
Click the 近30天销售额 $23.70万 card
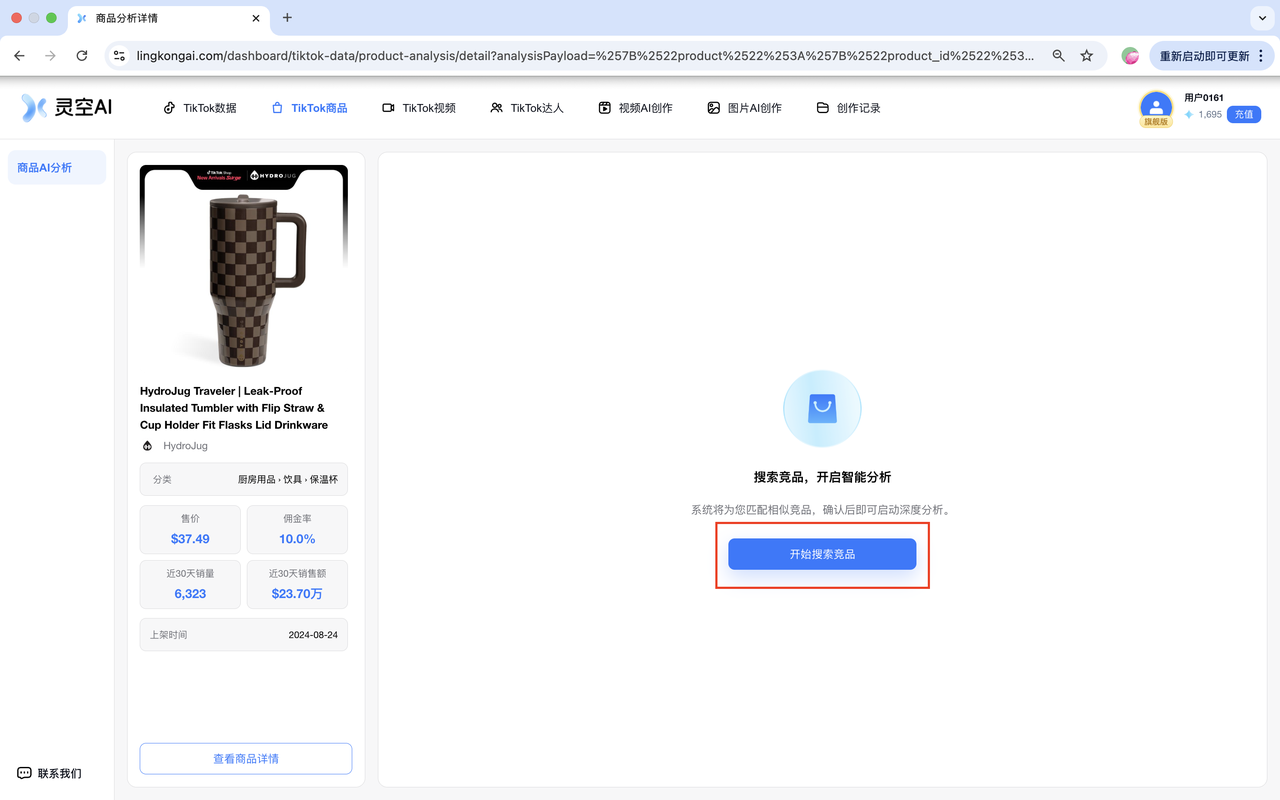pyautogui.click(x=297, y=584)
